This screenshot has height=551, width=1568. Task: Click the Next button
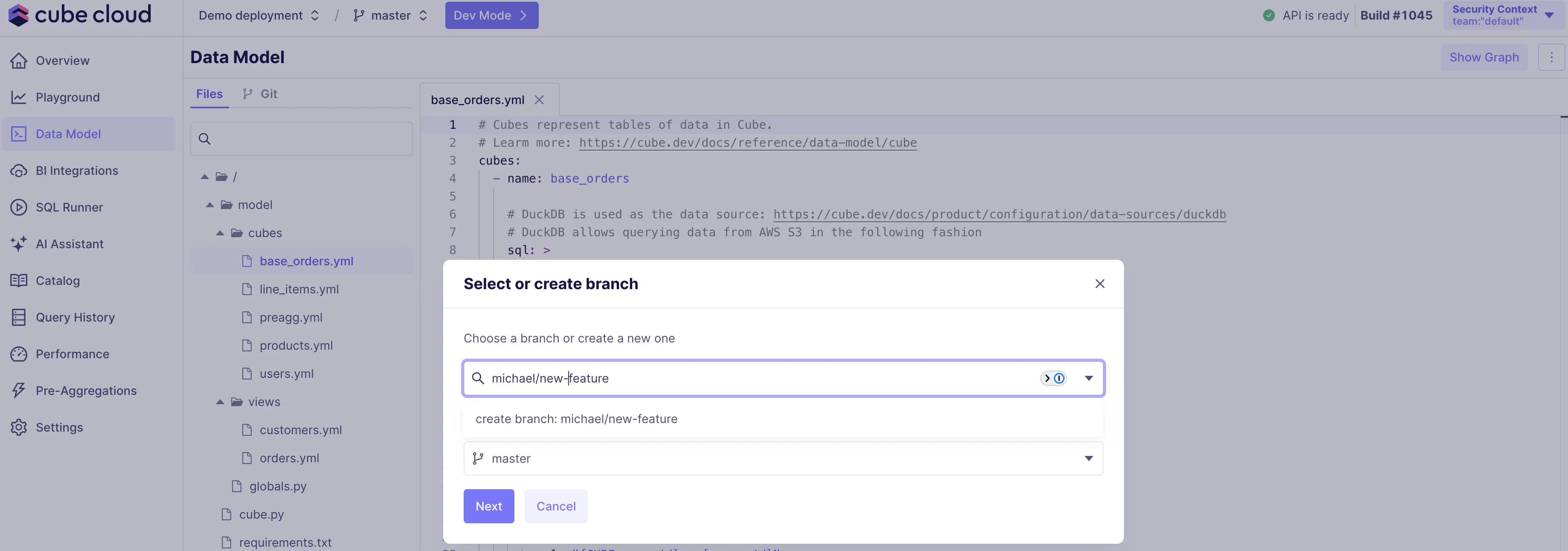point(488,506)
